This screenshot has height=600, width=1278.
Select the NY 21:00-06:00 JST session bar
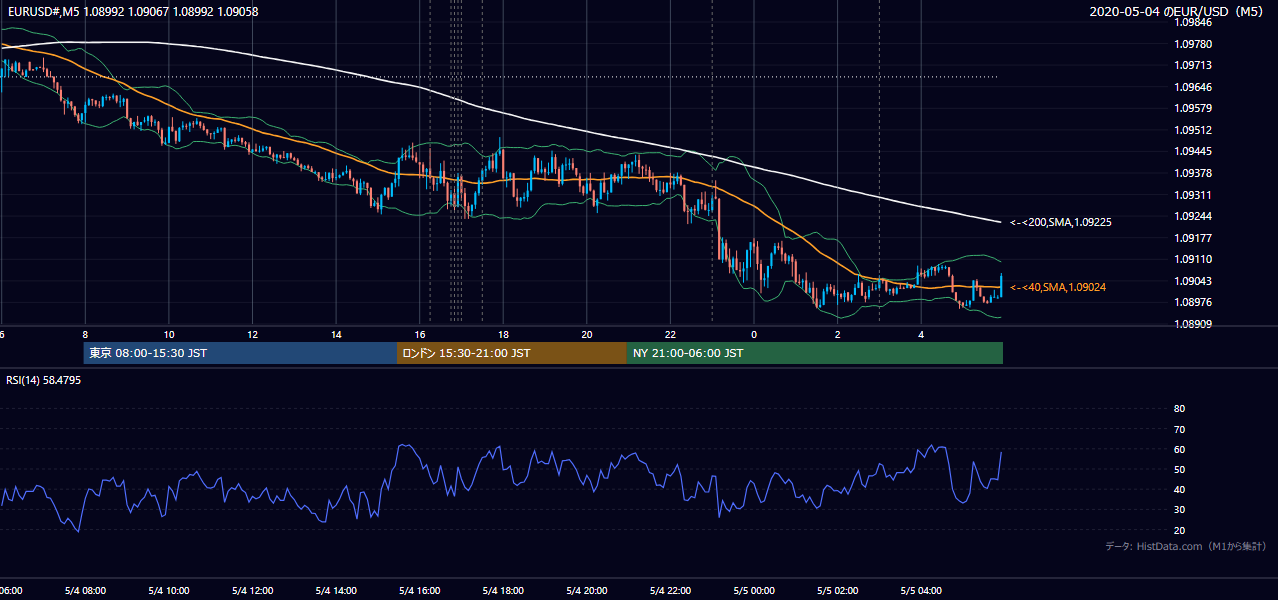coord(815,353)
